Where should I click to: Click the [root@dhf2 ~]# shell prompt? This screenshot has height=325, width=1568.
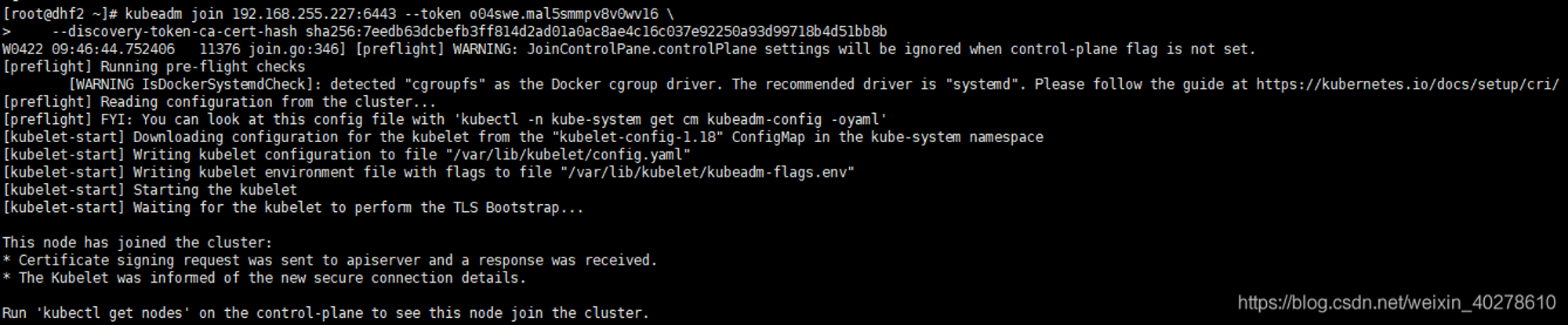click(60, 14)
